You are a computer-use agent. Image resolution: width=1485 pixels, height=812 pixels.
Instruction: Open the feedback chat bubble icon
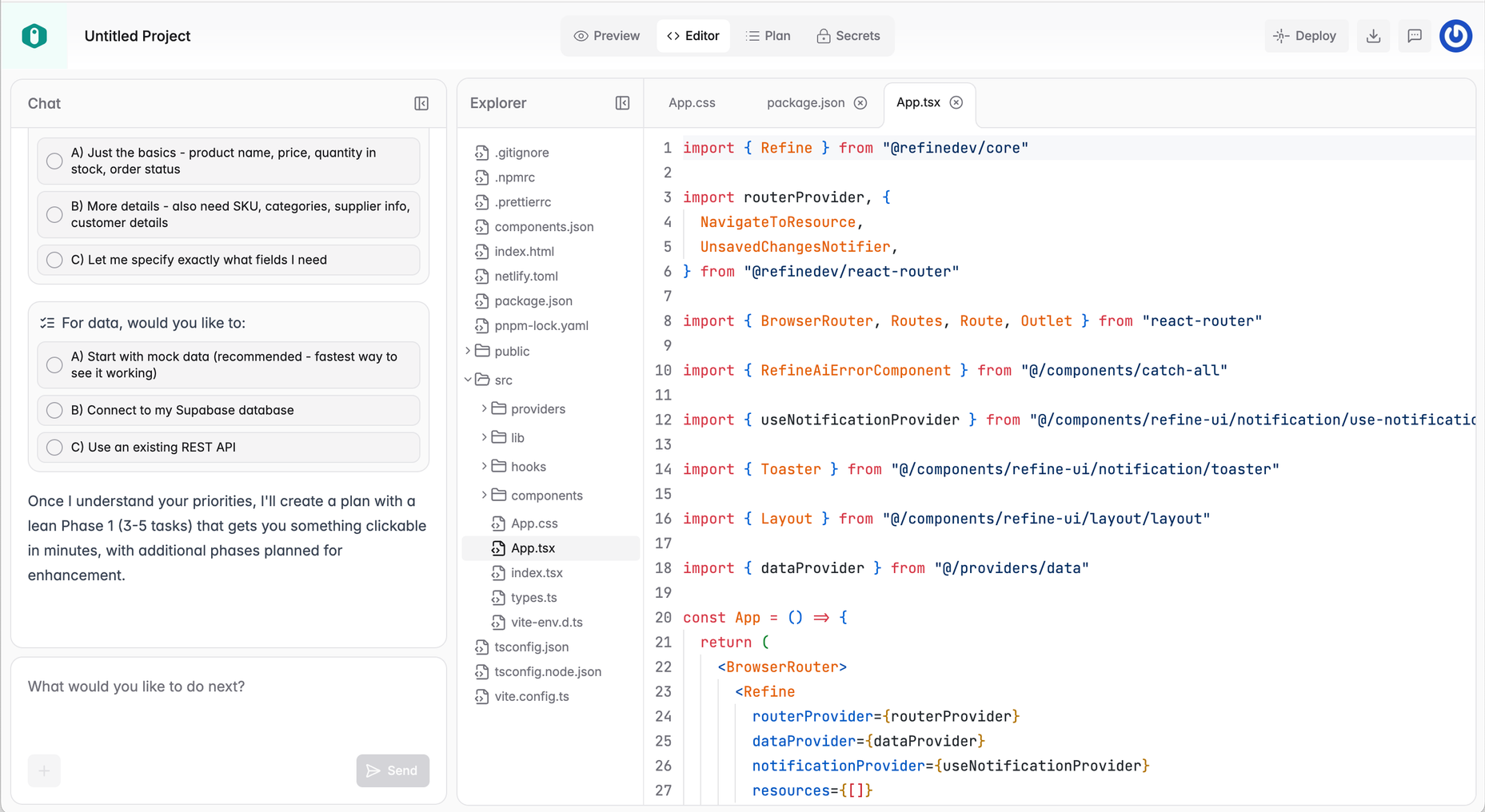pyautogui.click(x=1415, y=36)
